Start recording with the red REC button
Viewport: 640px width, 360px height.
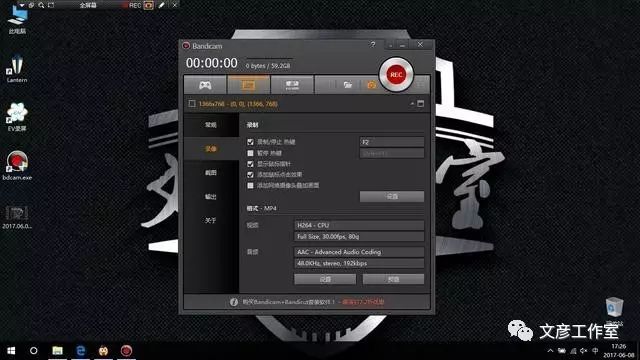click(396, 75)
